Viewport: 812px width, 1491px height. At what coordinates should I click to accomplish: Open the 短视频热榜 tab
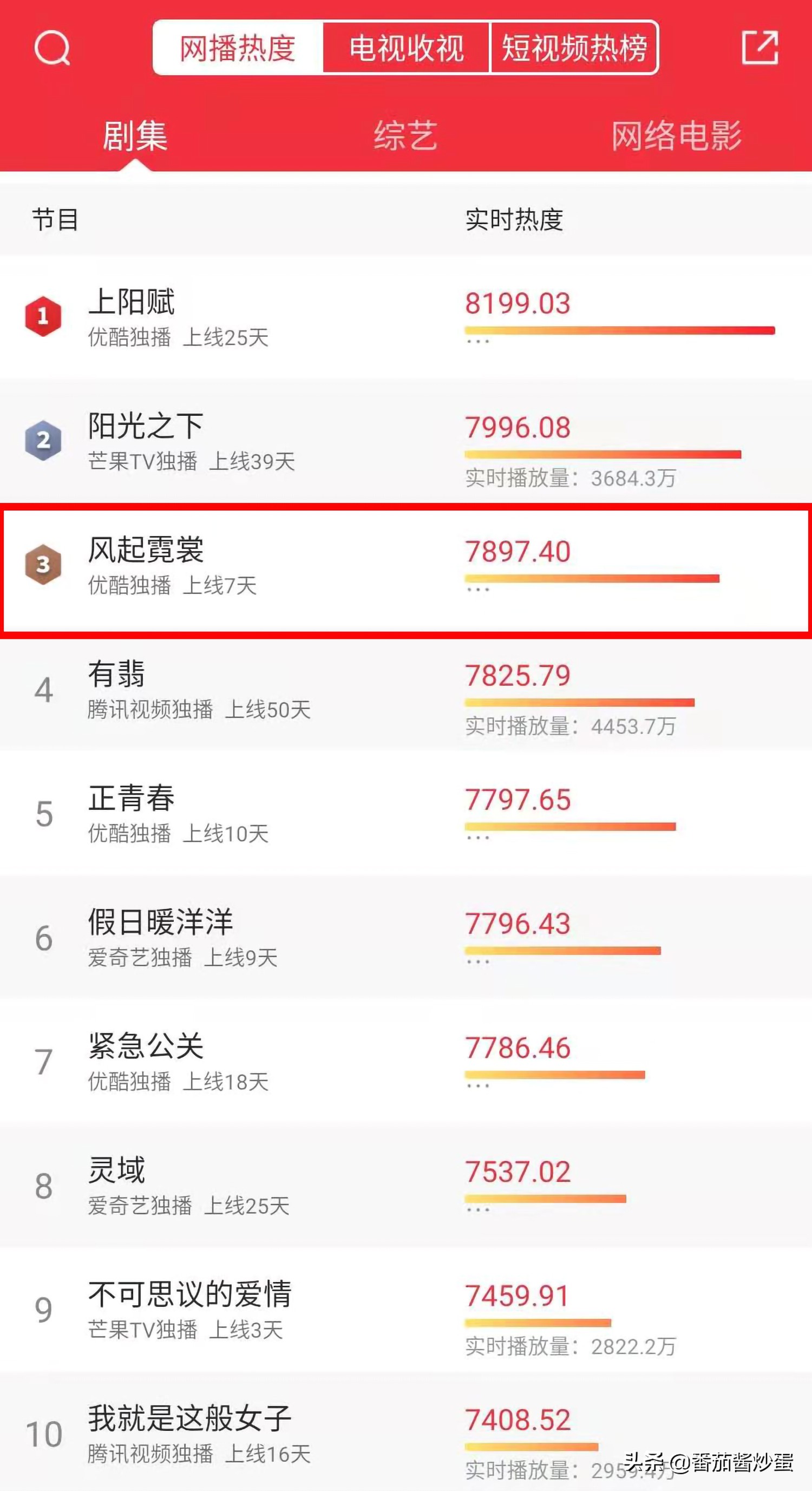pos(574,49)
